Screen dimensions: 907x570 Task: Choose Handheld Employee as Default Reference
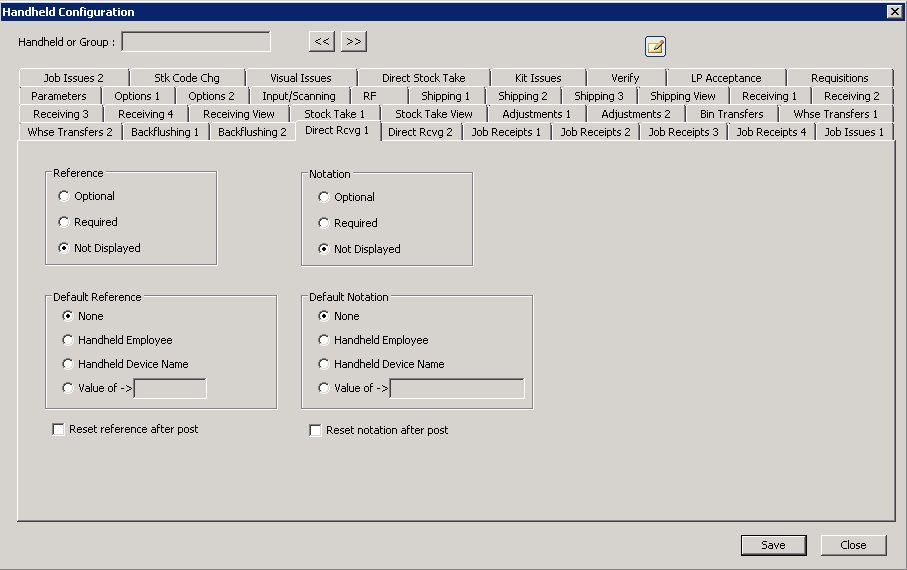(x=69, y=340)
